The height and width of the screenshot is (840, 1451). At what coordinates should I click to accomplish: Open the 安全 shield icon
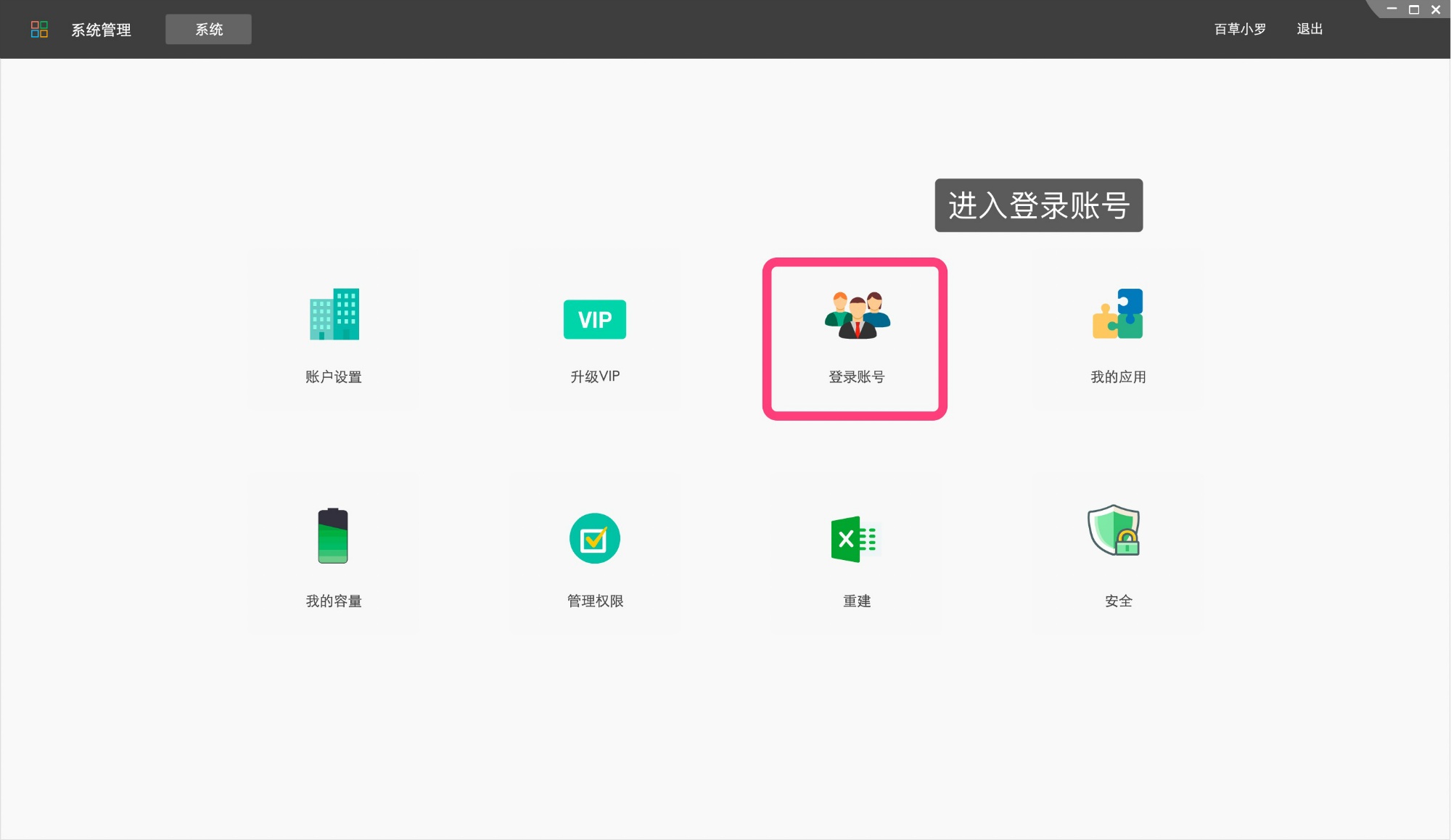point(1114,530)
